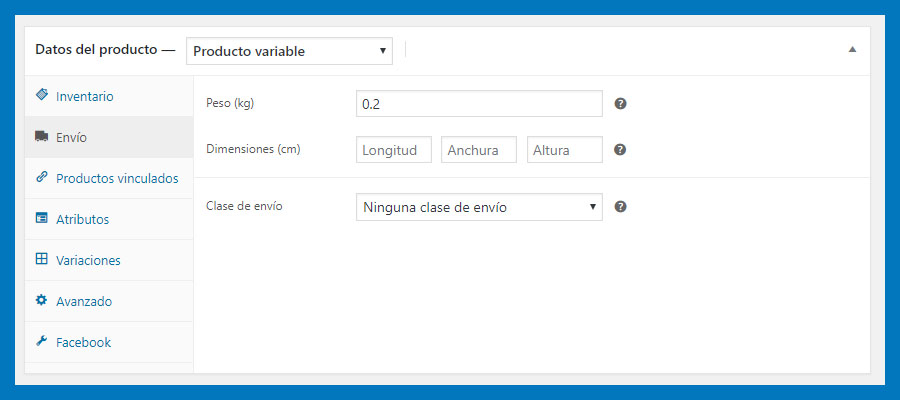Click the Peso (kg) input field

pos(479,104)
